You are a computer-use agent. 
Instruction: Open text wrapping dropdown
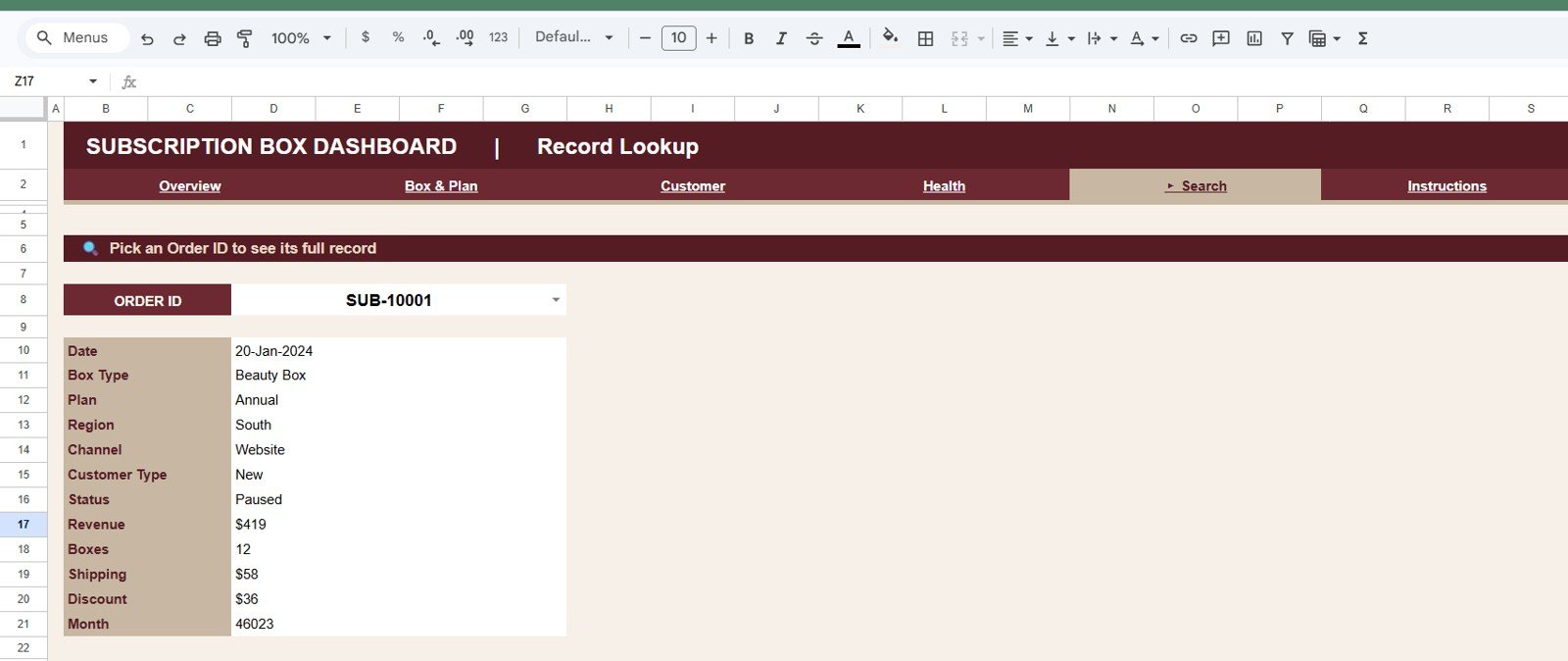pyautogui.click(x=1102, y=38)
